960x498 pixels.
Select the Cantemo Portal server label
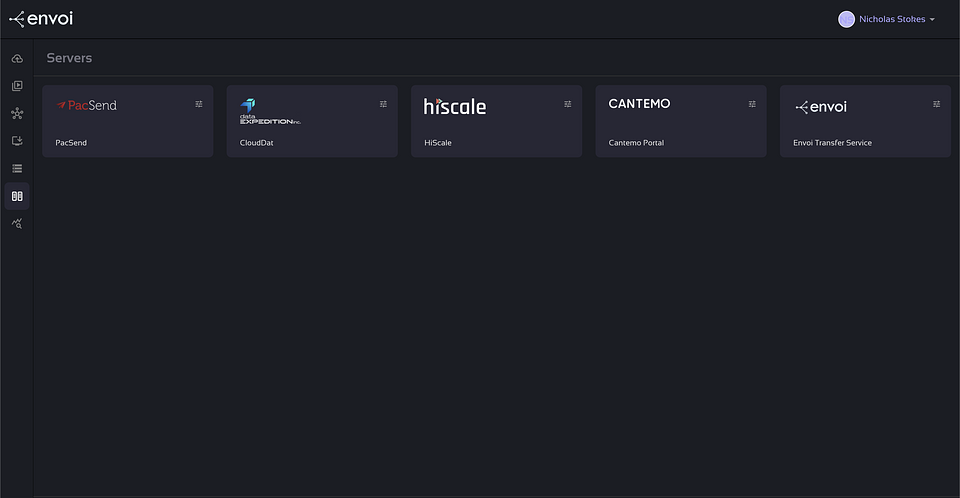tap(636, 143)
